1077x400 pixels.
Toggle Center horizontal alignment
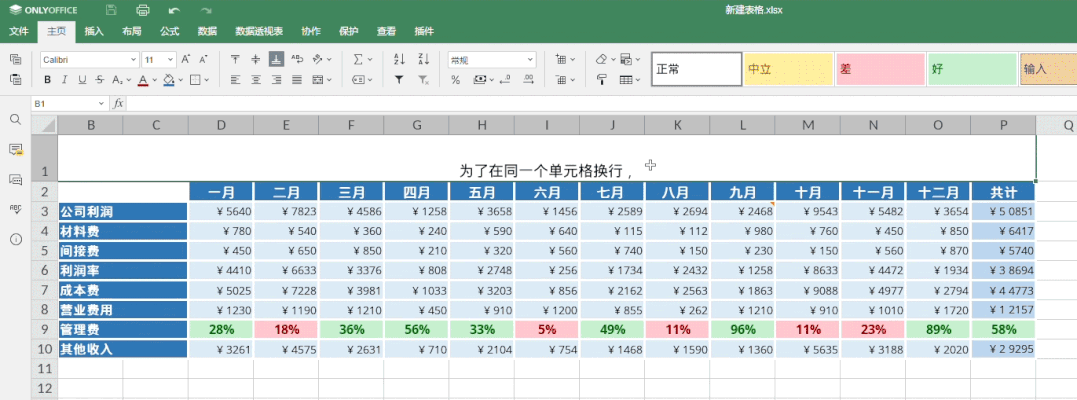coord(256,80)
